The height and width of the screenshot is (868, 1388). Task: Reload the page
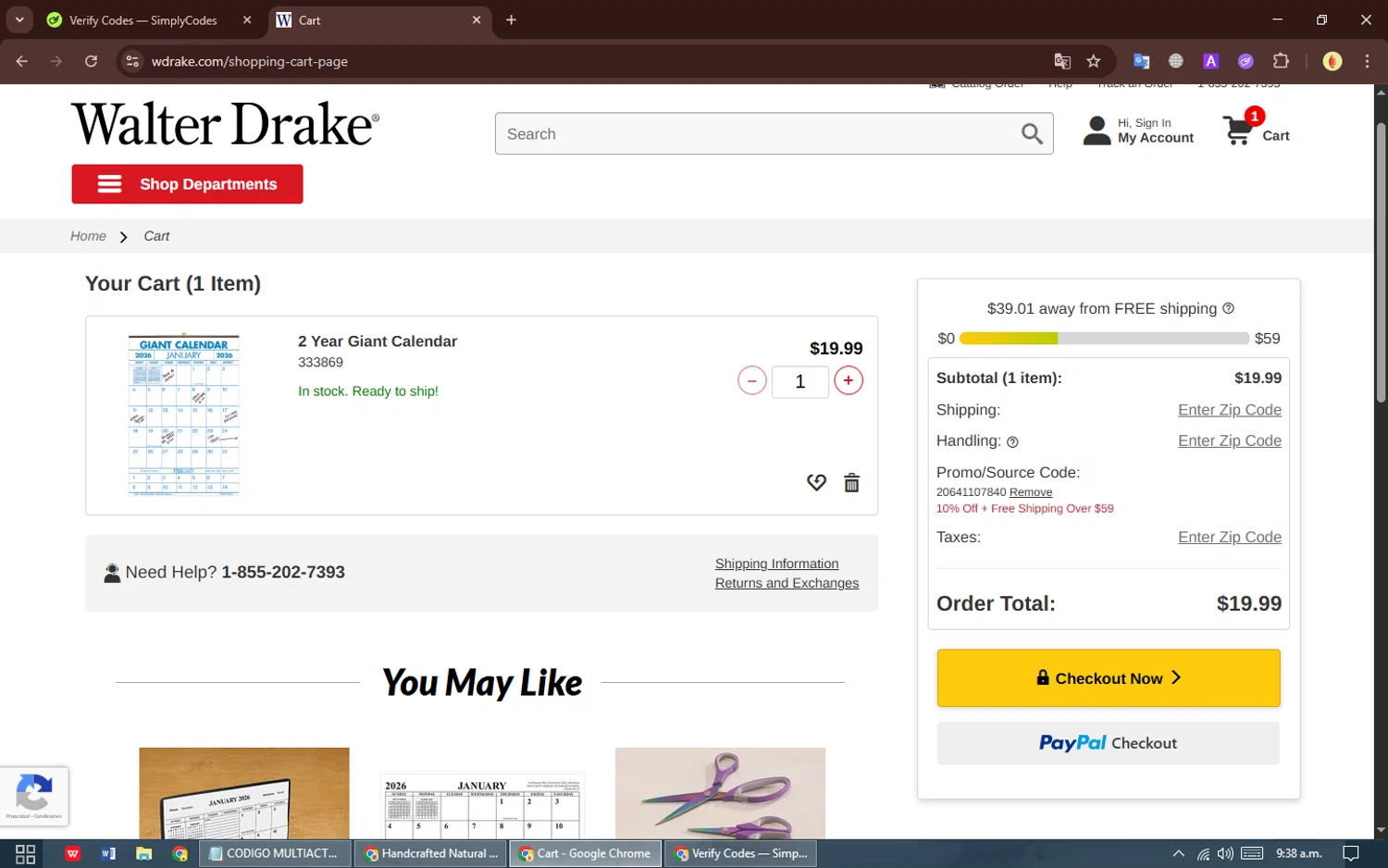click(x=91, y=61)
